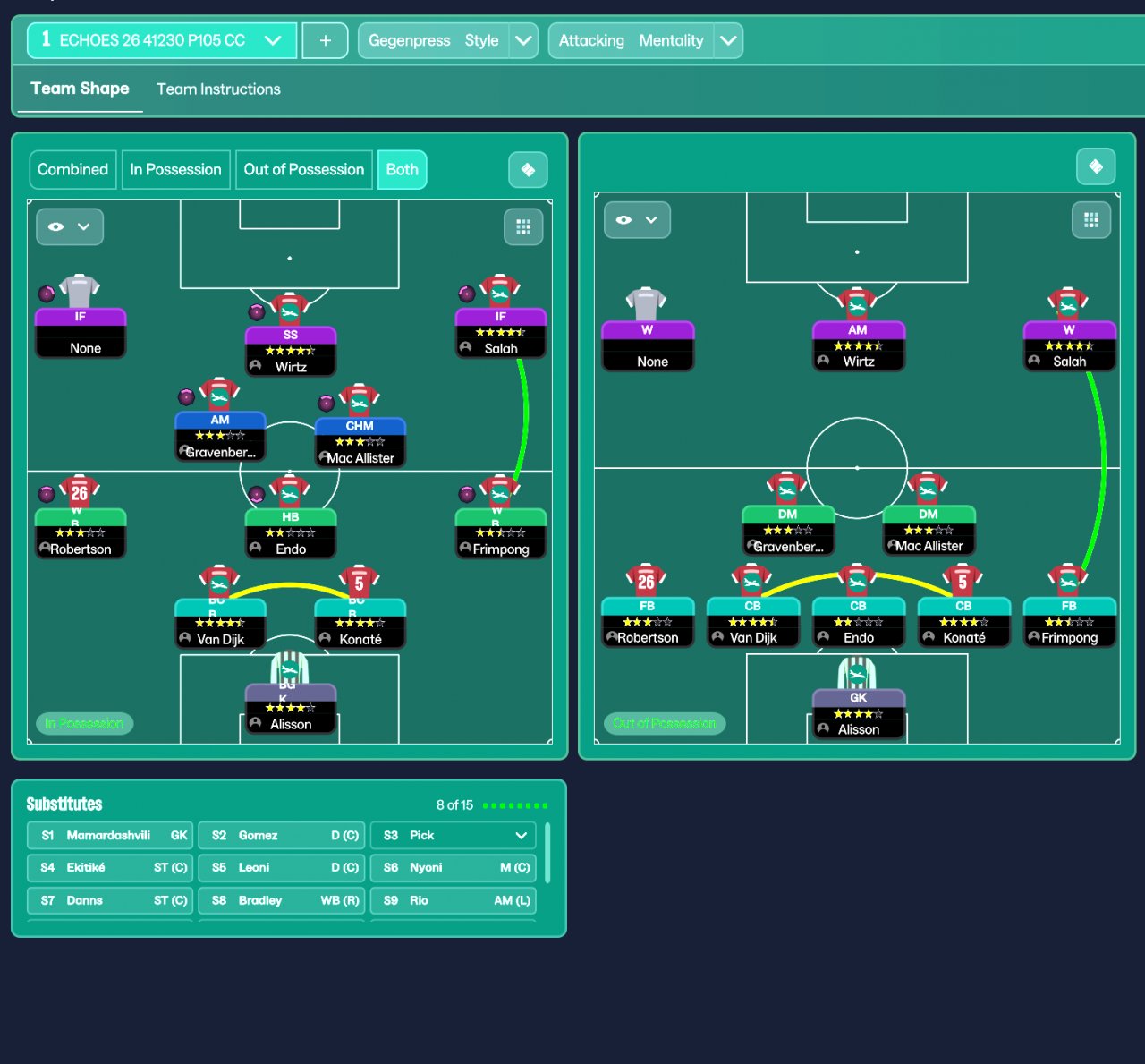Click Mac Allister's DM shirt icon
Viewport: 1145px width, 1064px height.
pyautogui.click(x=928, y=489)
